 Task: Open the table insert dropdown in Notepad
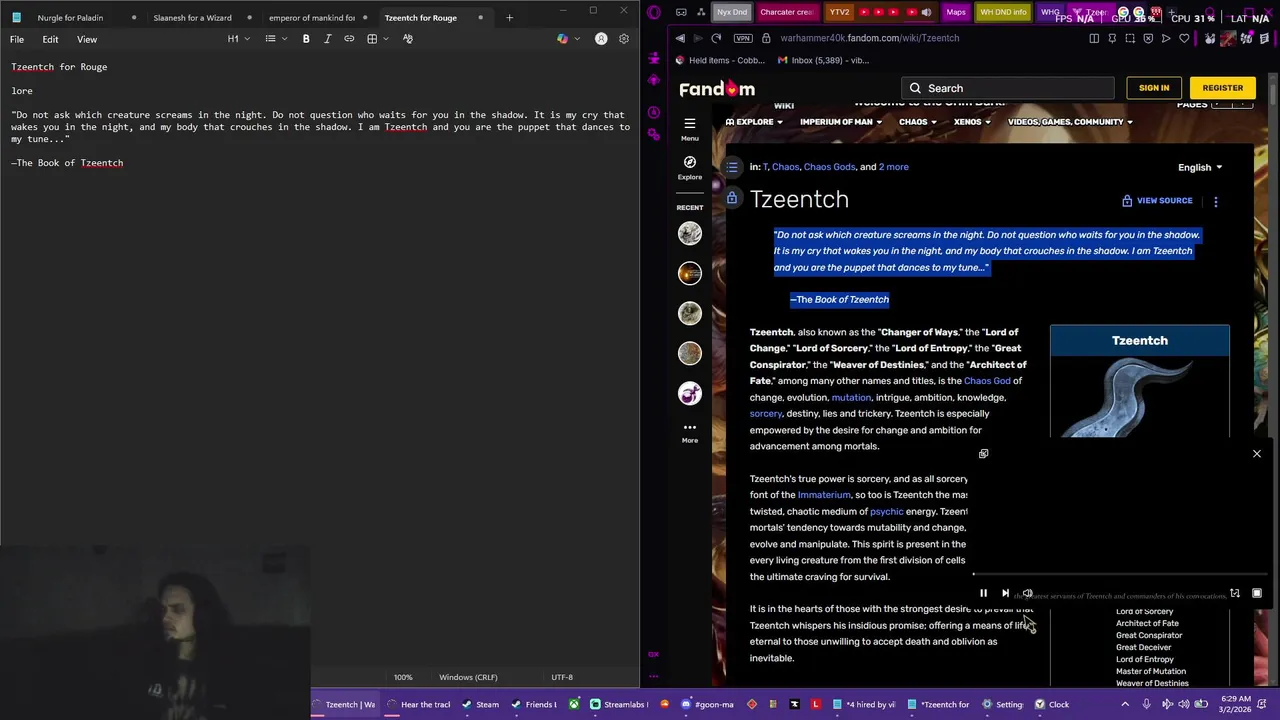point(377,39)
